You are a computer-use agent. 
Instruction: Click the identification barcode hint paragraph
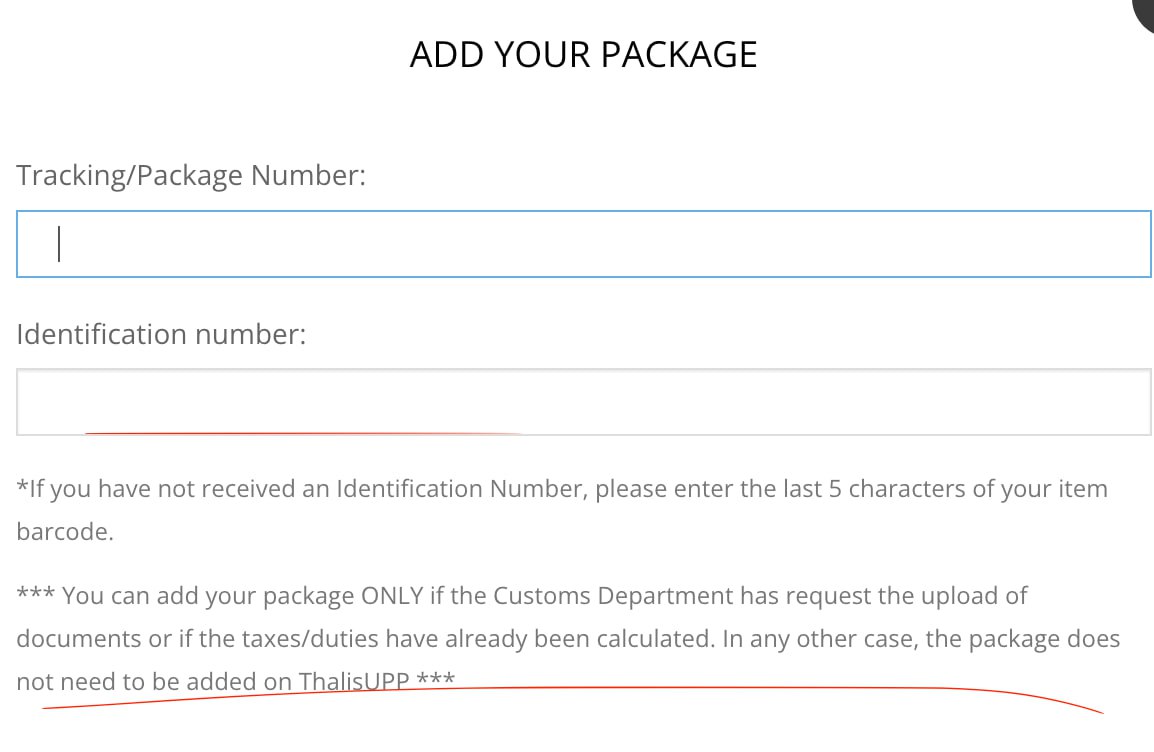coord(562,510)
